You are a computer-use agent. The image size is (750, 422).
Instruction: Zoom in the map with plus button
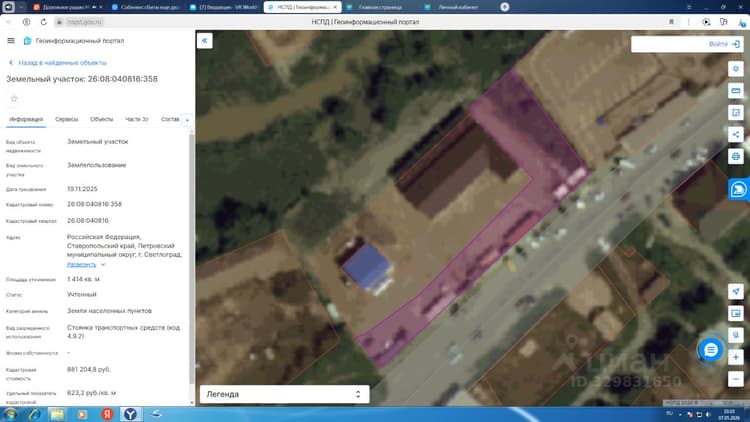coord(736,357)
